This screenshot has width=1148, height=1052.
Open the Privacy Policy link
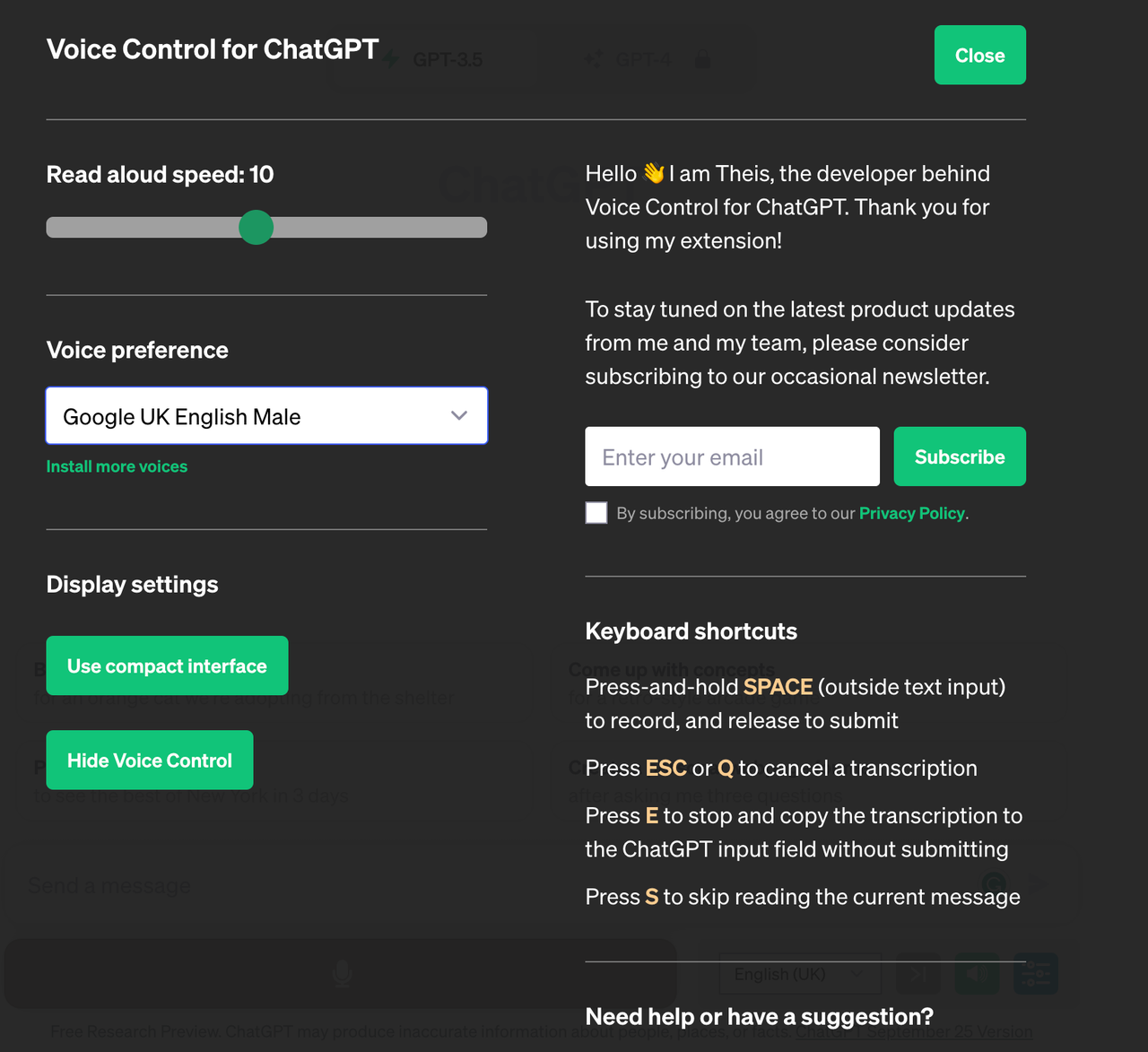tap(912, 513)
